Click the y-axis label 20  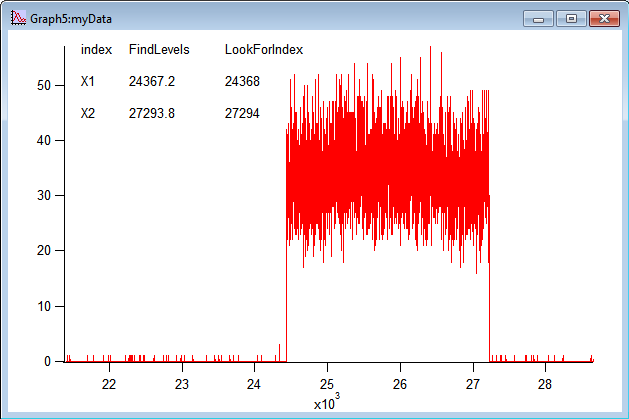pyautogui.click(x=44, y=251)
